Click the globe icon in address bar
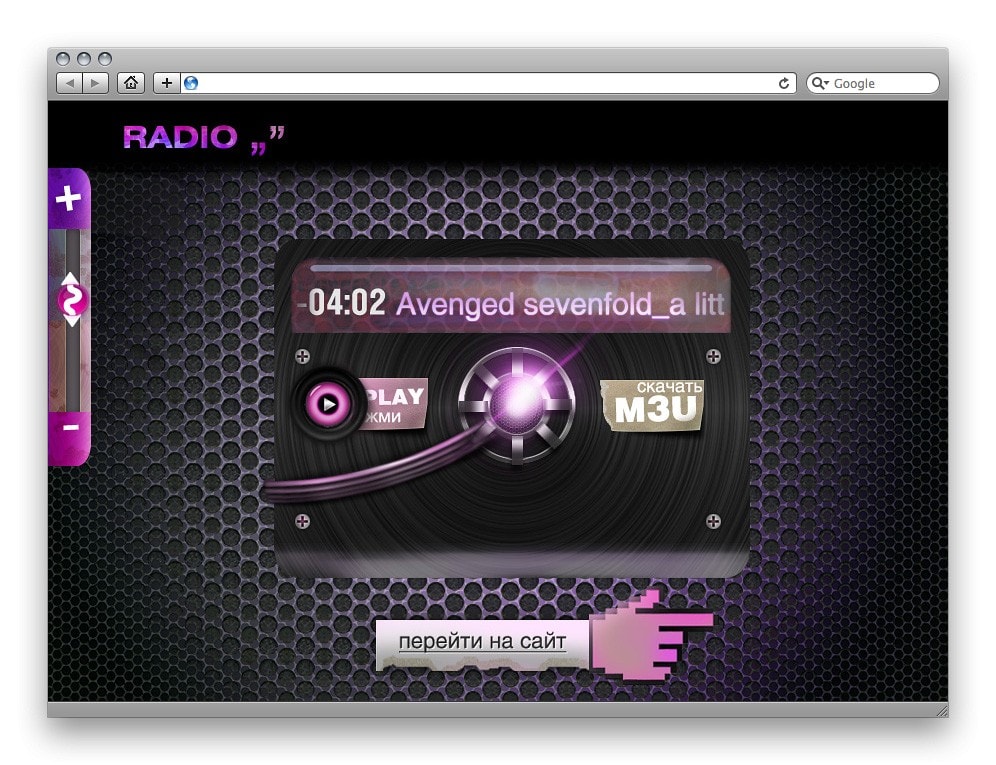This screenshot has width=996, height=765. tap(191, 84)
